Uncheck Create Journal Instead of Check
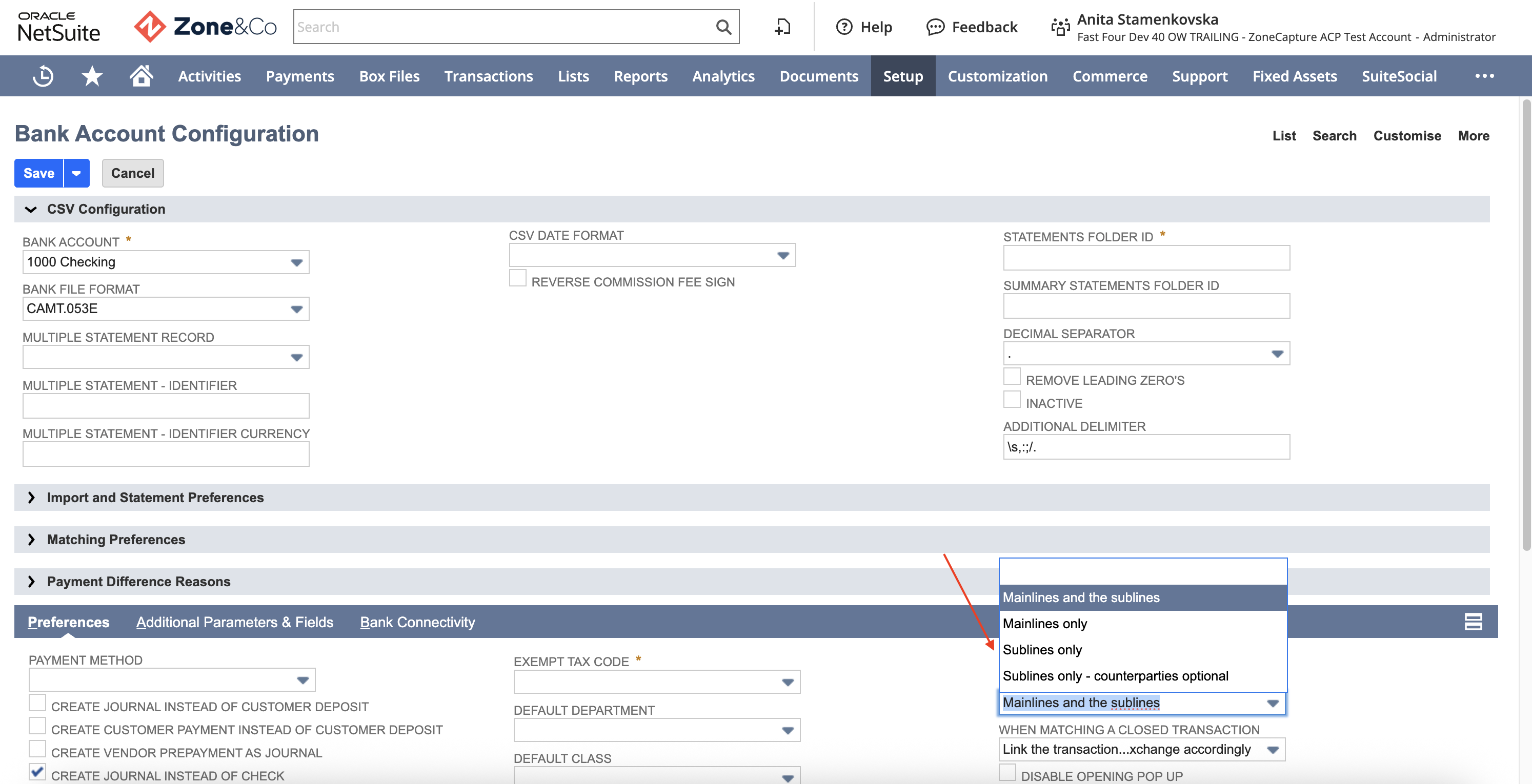The image size is (1532, 784). click(37, 772)
